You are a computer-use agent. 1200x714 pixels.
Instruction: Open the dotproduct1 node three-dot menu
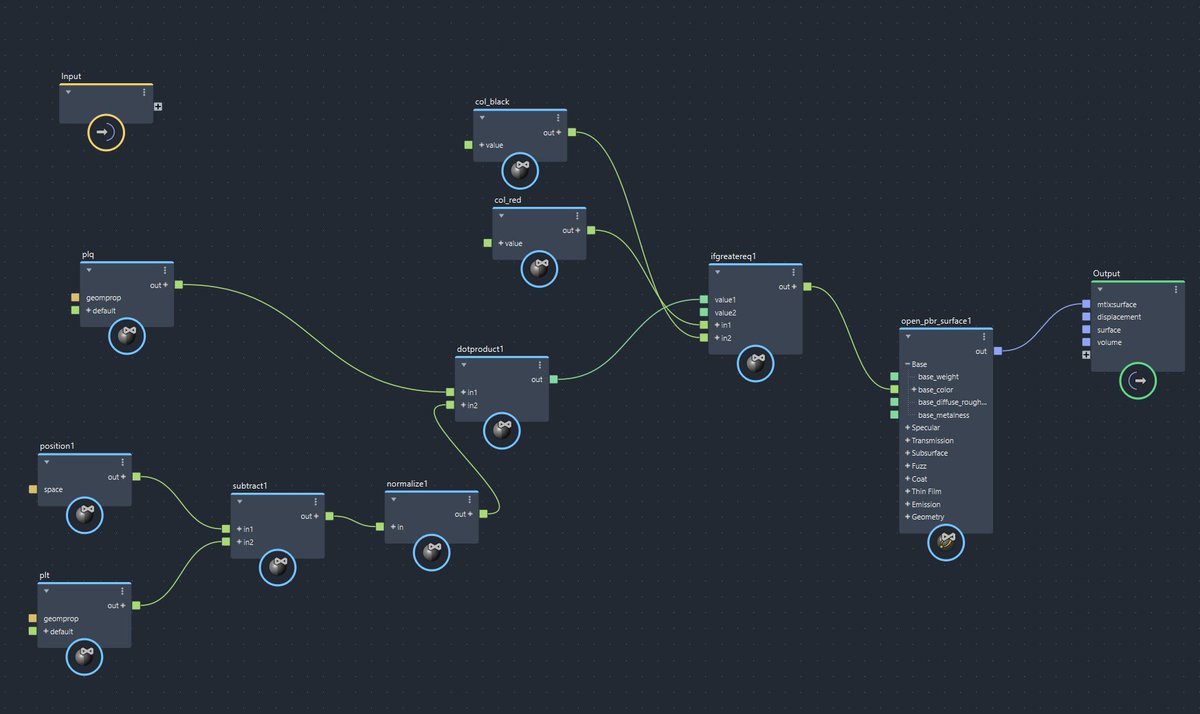pyautogui.click(x=540, y=365)
